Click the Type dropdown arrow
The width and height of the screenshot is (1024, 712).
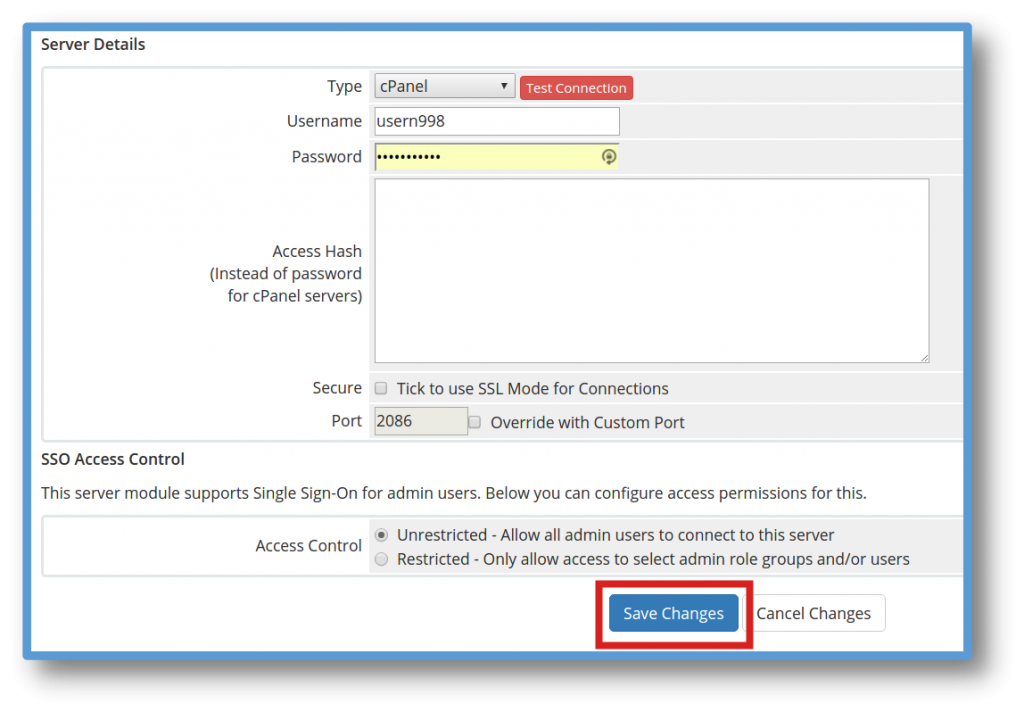(505, 87)
